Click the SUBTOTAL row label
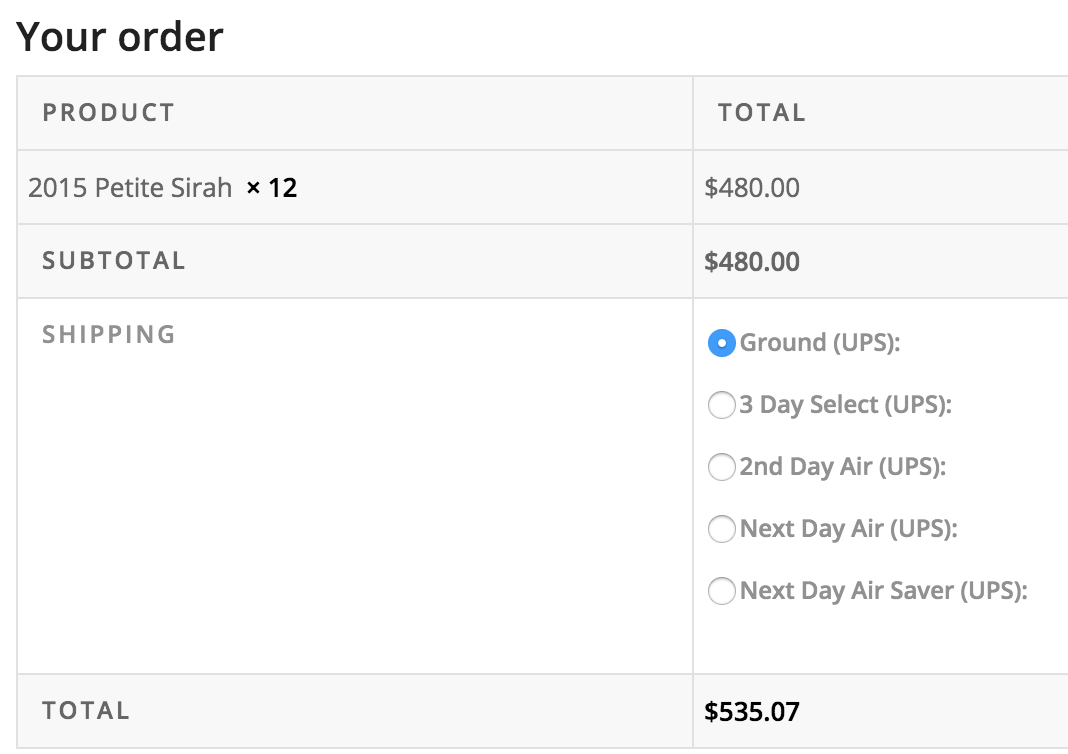Viewport: 1068px width, 754px height. [114, 261]
